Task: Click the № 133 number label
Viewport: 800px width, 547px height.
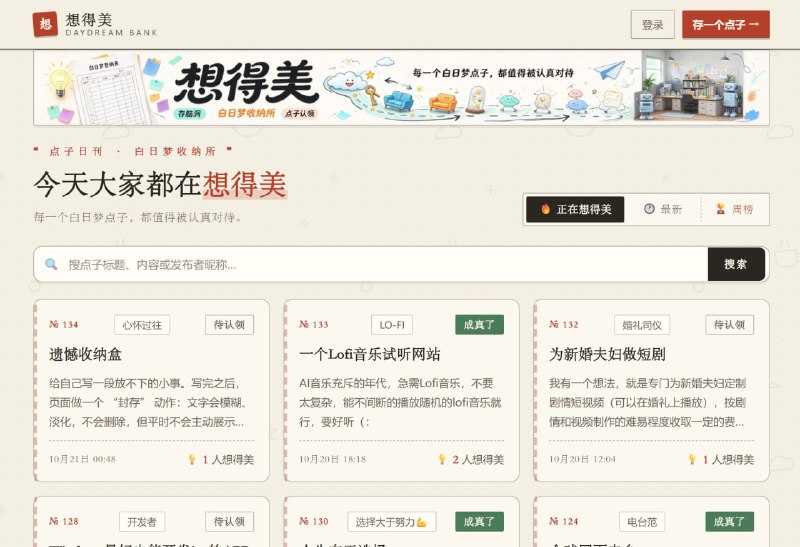Action: pyautogui.click(x=314, y=325)
